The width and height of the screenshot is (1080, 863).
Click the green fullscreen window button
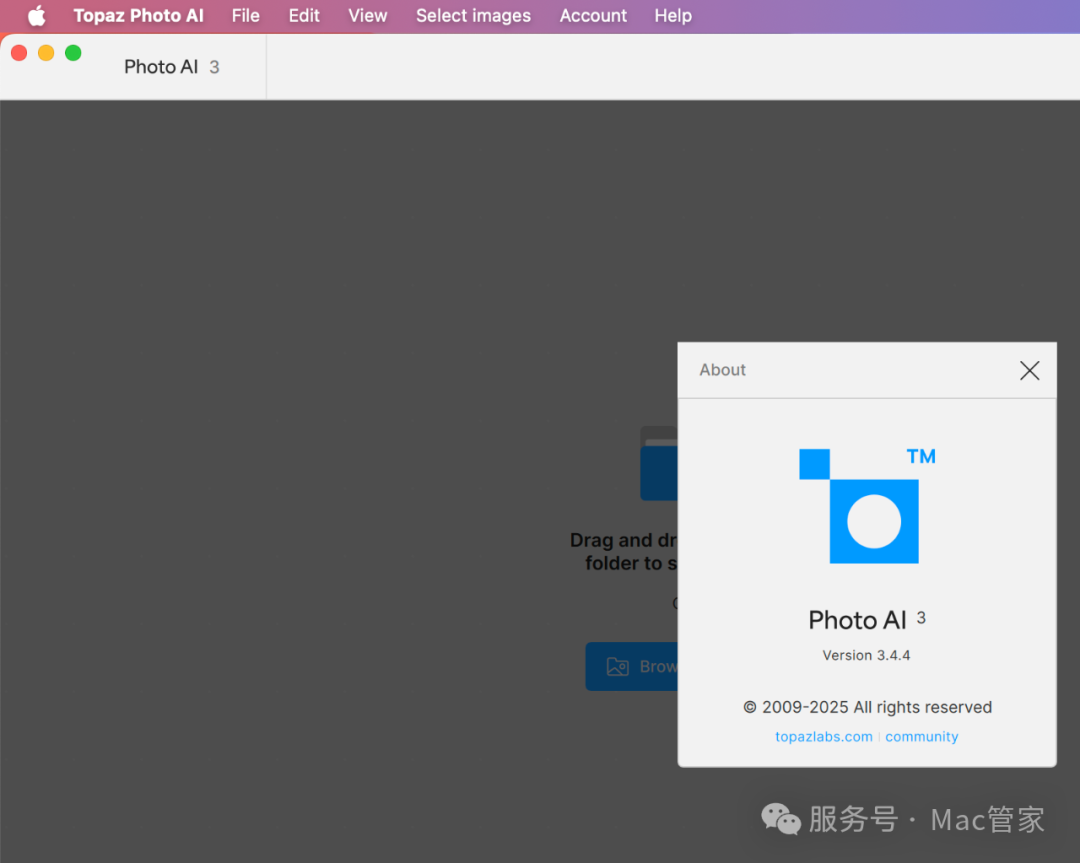pos(73,53)
